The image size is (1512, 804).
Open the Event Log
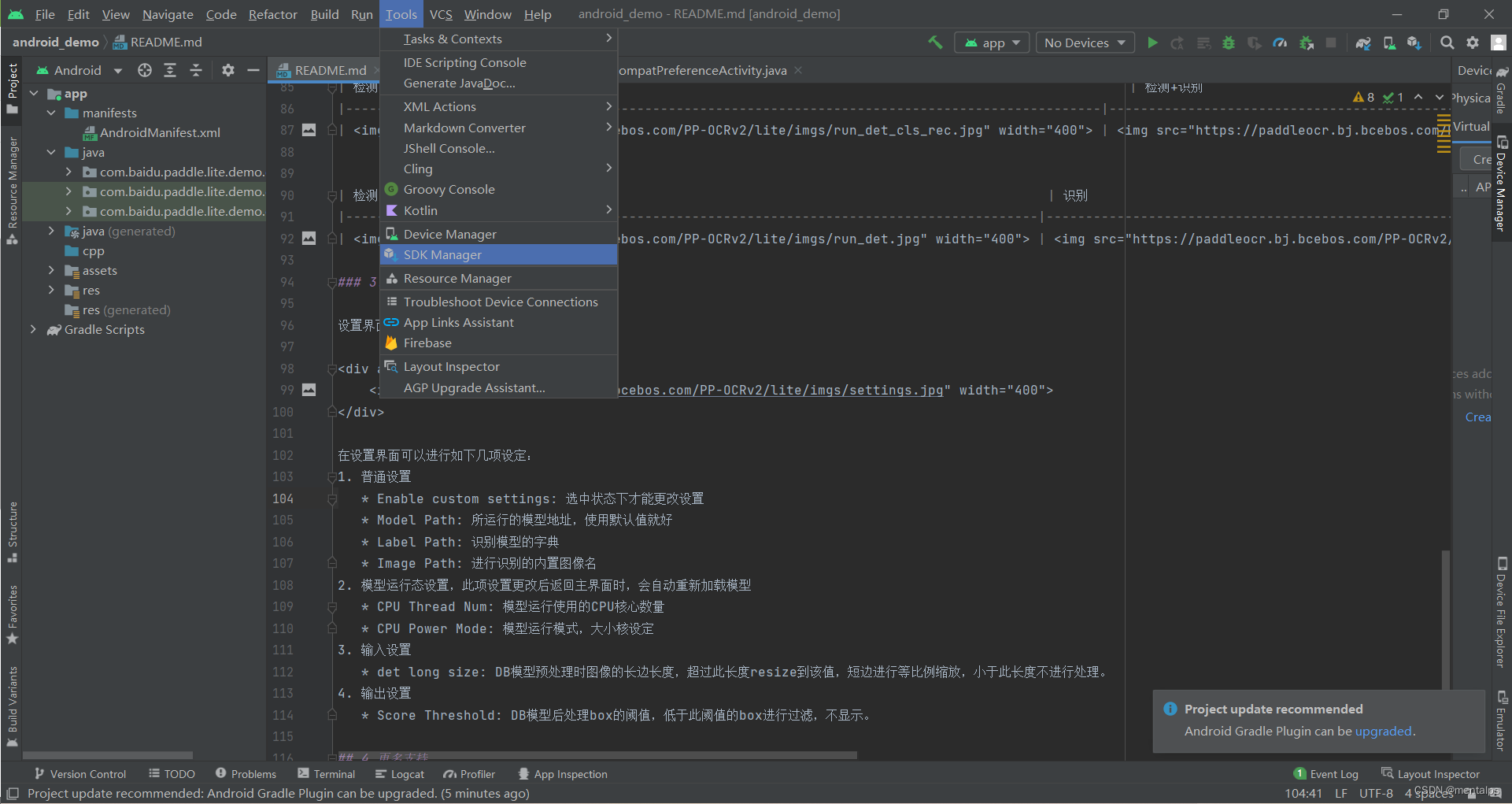coord(1326,774)
